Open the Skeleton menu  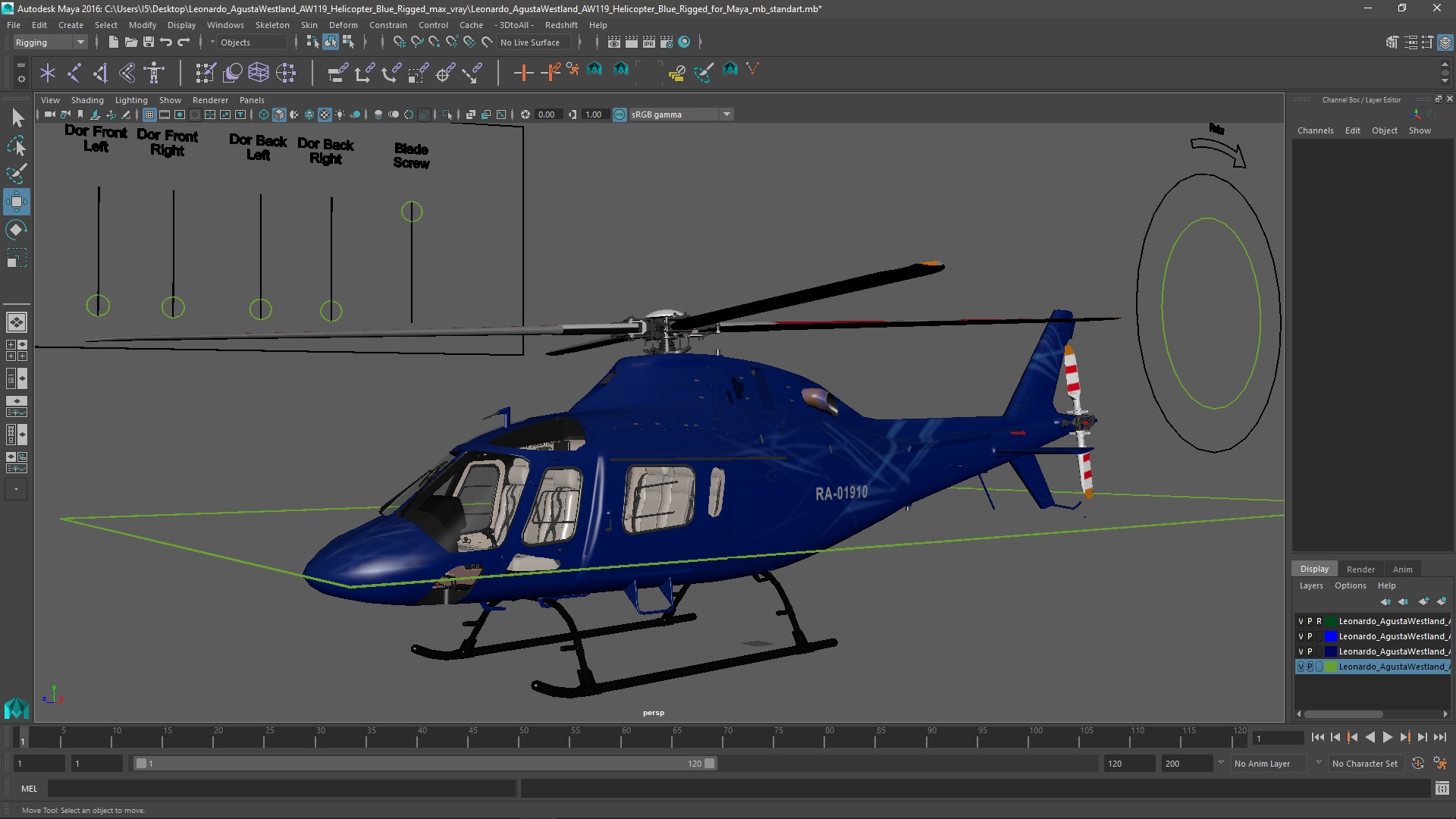(271, 25)
